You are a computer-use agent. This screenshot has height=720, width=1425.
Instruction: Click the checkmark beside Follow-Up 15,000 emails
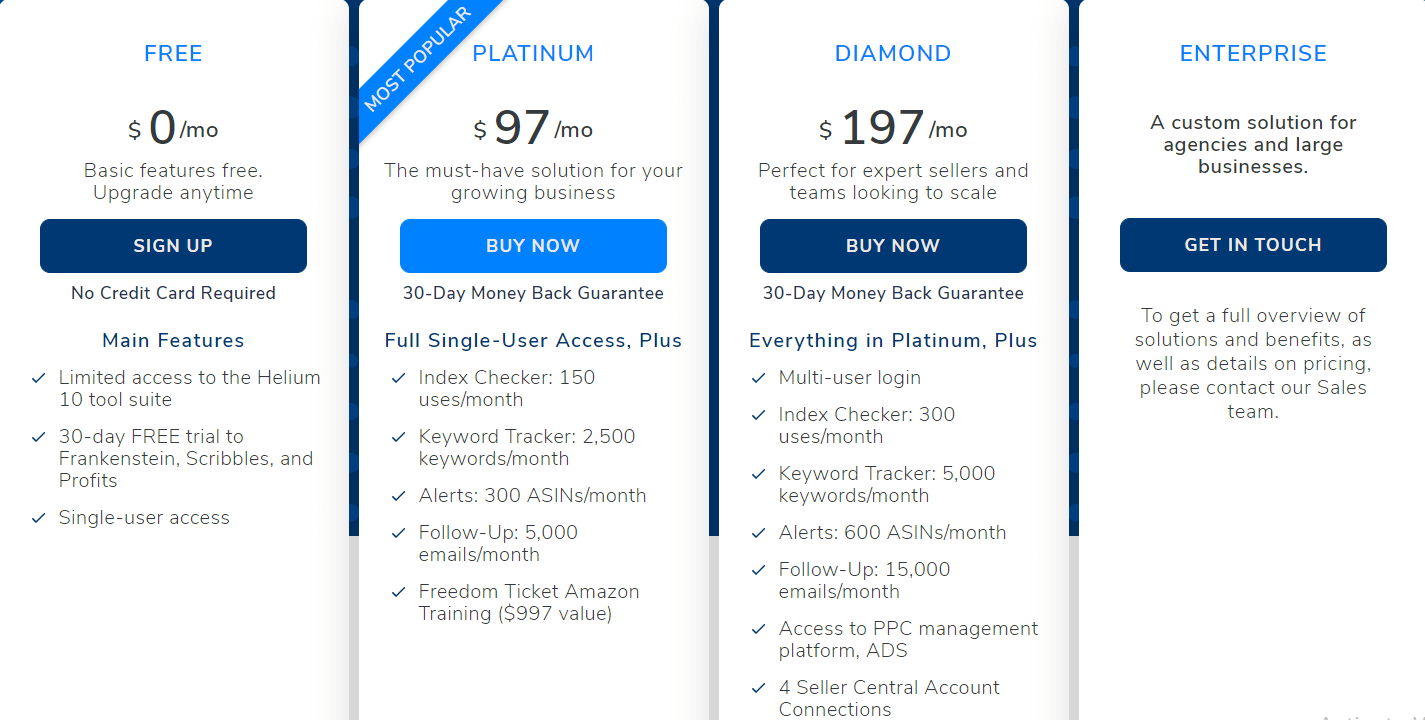pos(758,569)
